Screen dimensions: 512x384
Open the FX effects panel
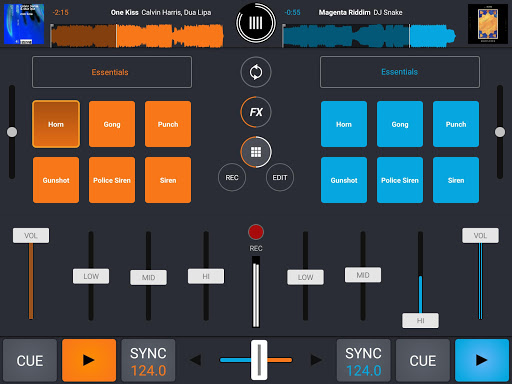point(256,112)
